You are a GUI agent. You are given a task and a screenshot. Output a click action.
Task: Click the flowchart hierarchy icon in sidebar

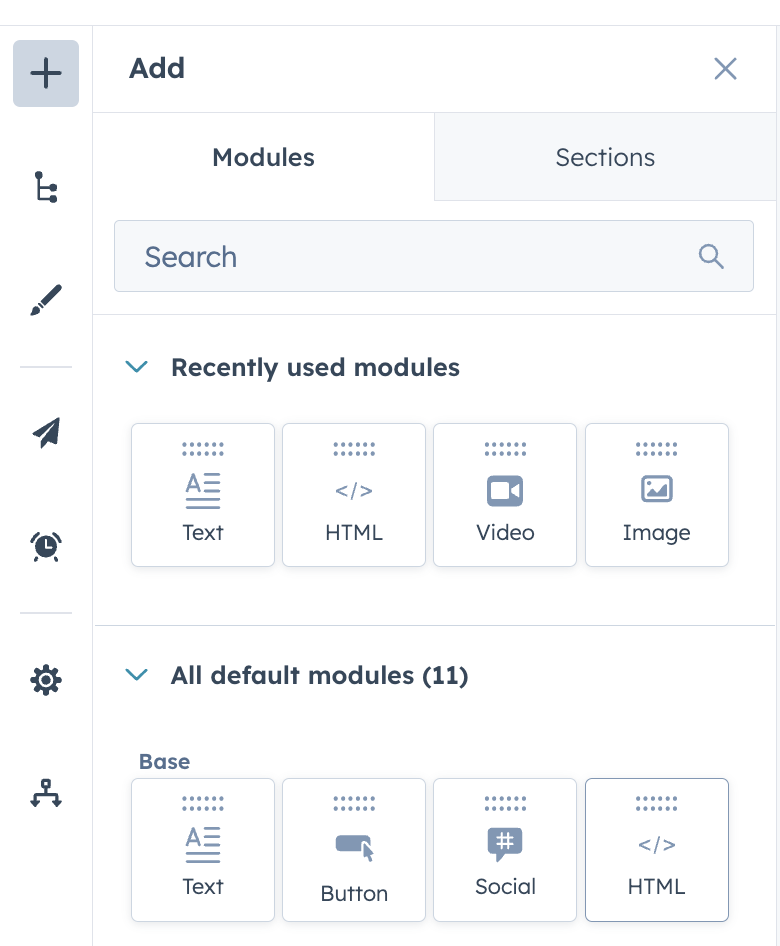tap(46, 792)
